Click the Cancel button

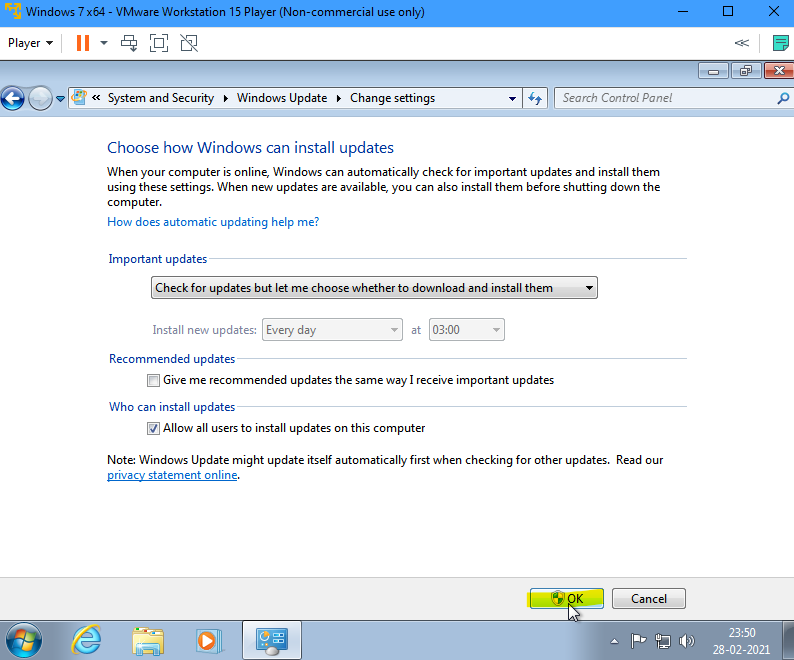[649, 599]
